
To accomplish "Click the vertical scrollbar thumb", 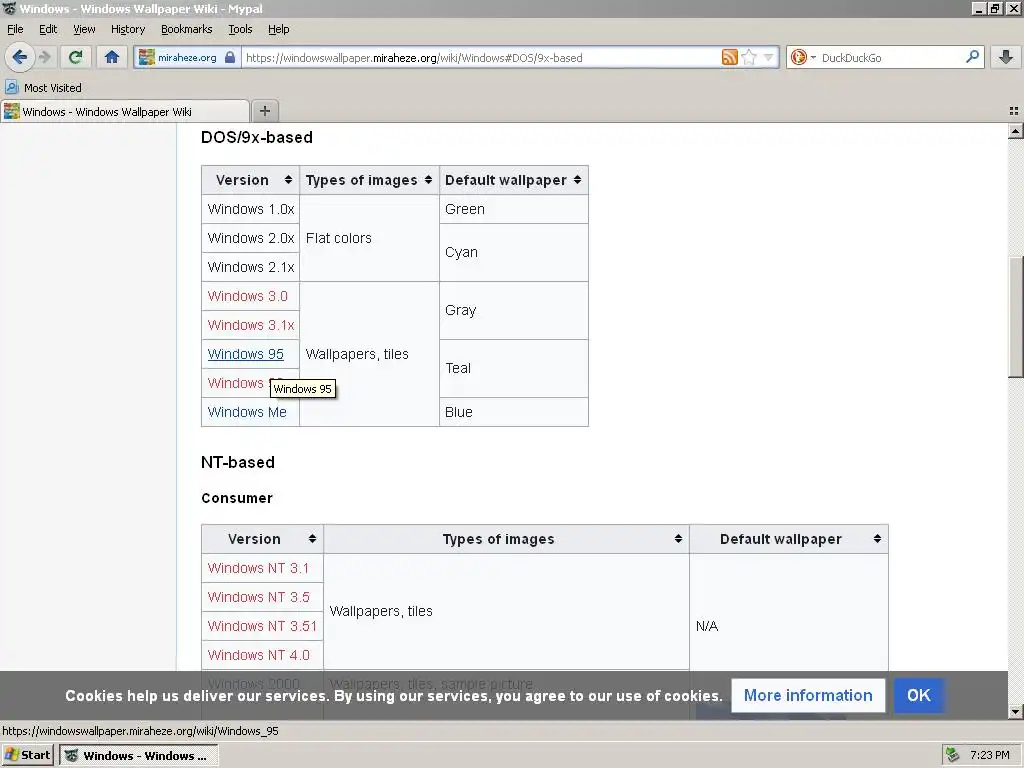I will point(1015,317).
